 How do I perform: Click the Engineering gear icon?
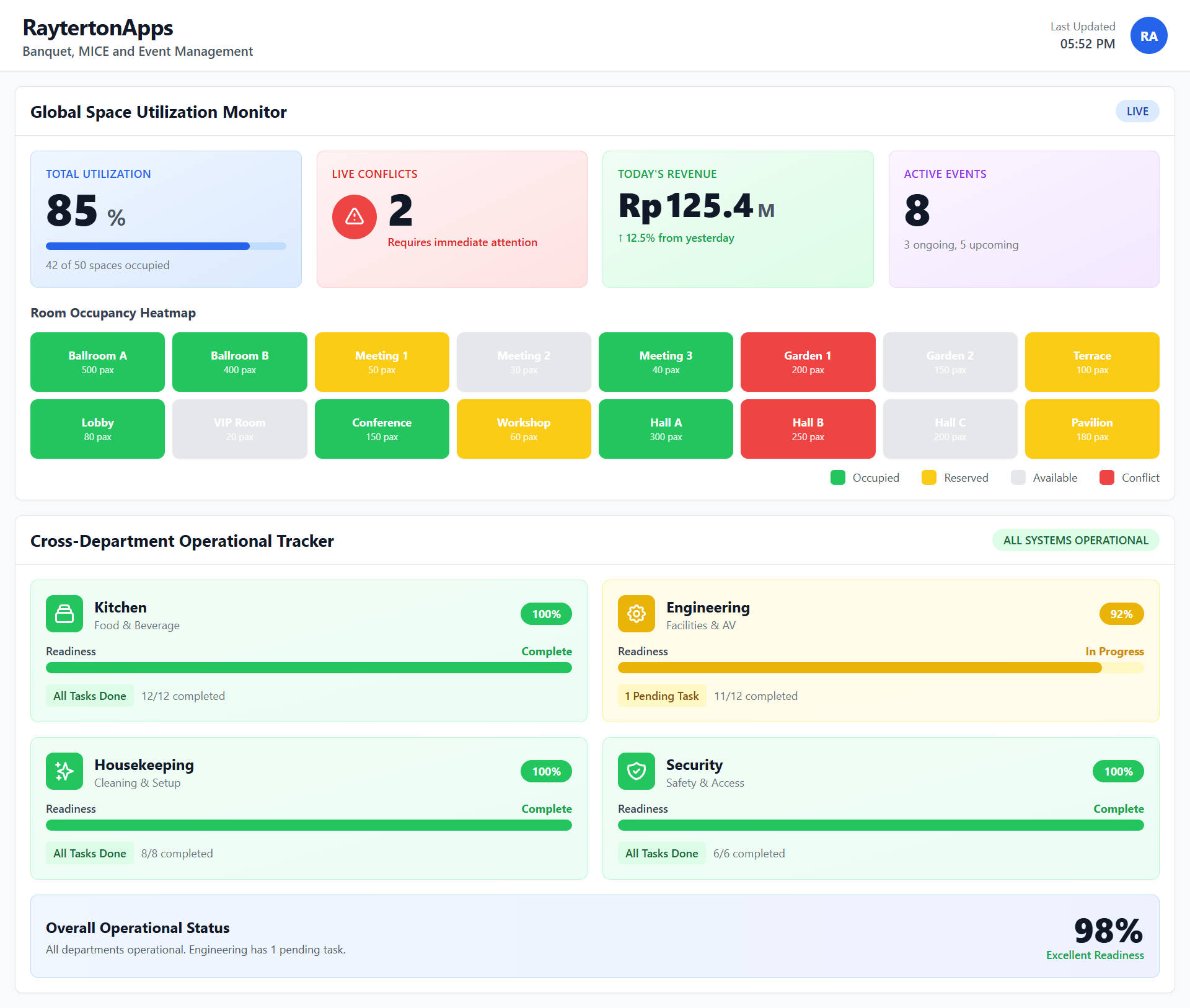(636, 614)
